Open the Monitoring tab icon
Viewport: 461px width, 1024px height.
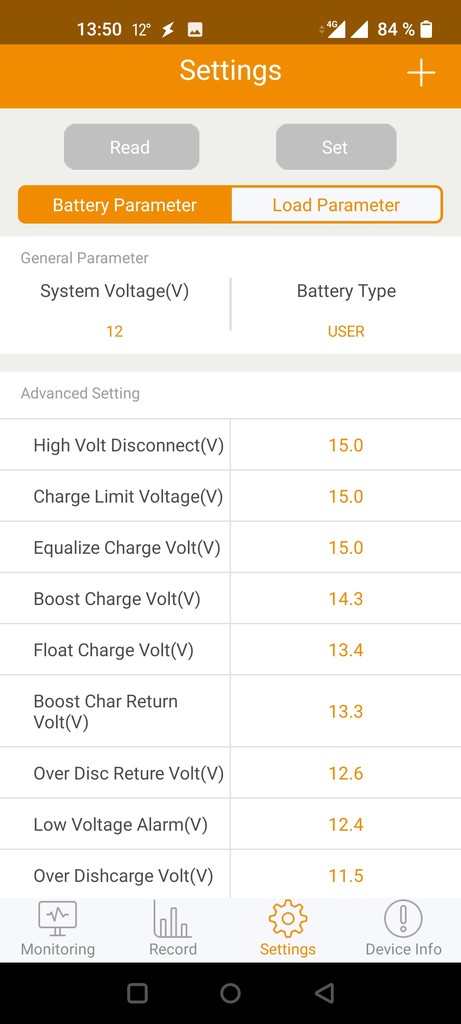(x=57, y=918)
